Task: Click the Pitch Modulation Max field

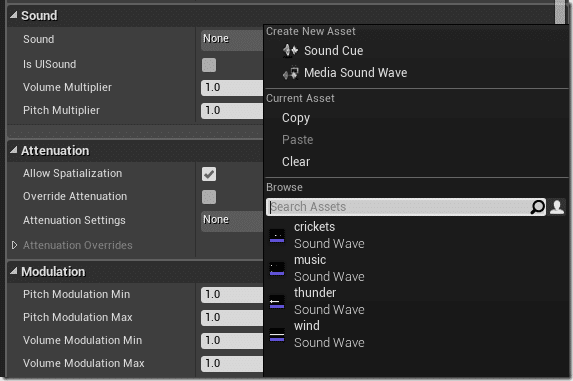Action: click(x=232, y=318)
